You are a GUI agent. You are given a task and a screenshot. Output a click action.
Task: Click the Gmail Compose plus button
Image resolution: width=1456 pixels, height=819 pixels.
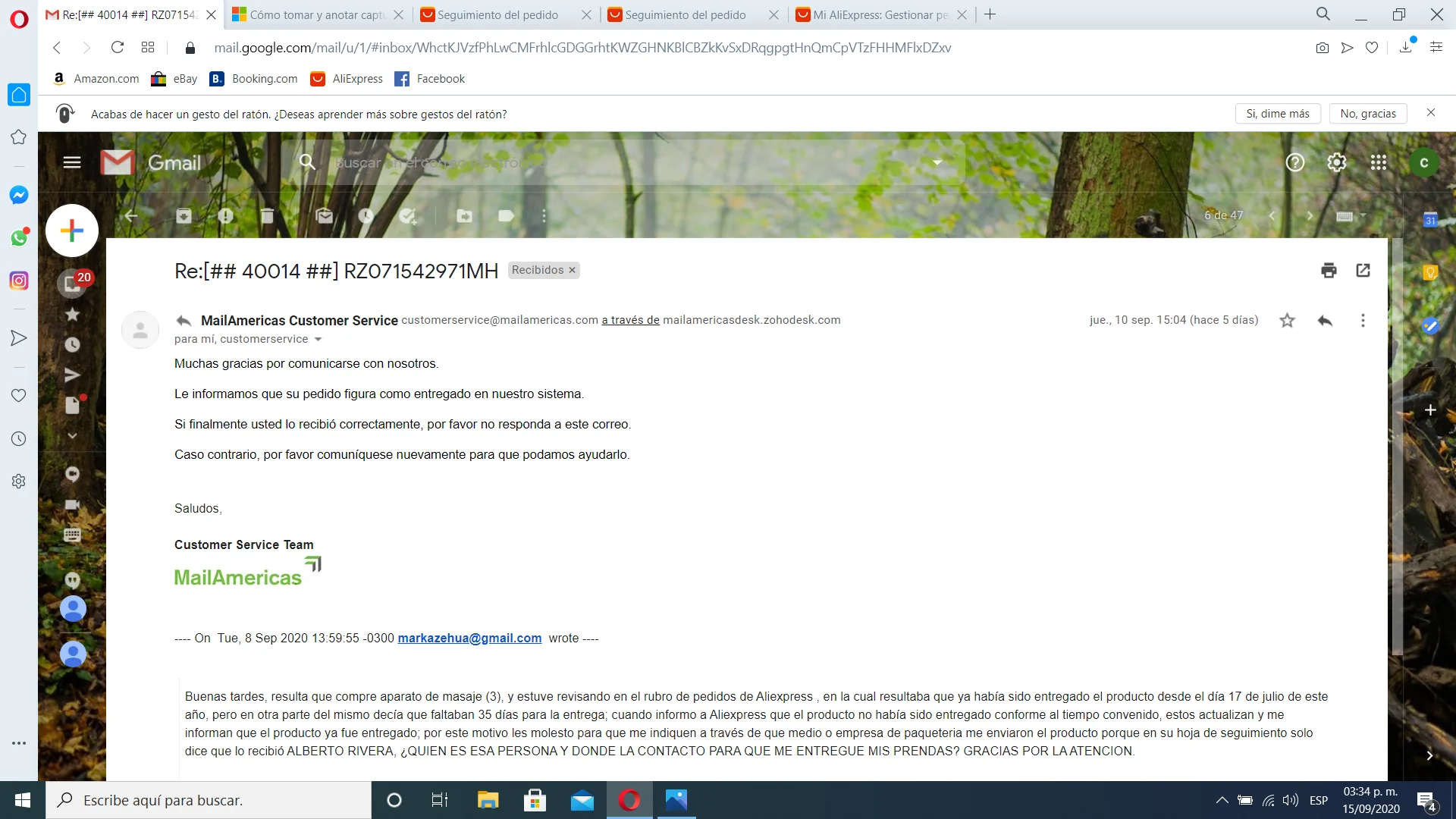tap(72, 231)
